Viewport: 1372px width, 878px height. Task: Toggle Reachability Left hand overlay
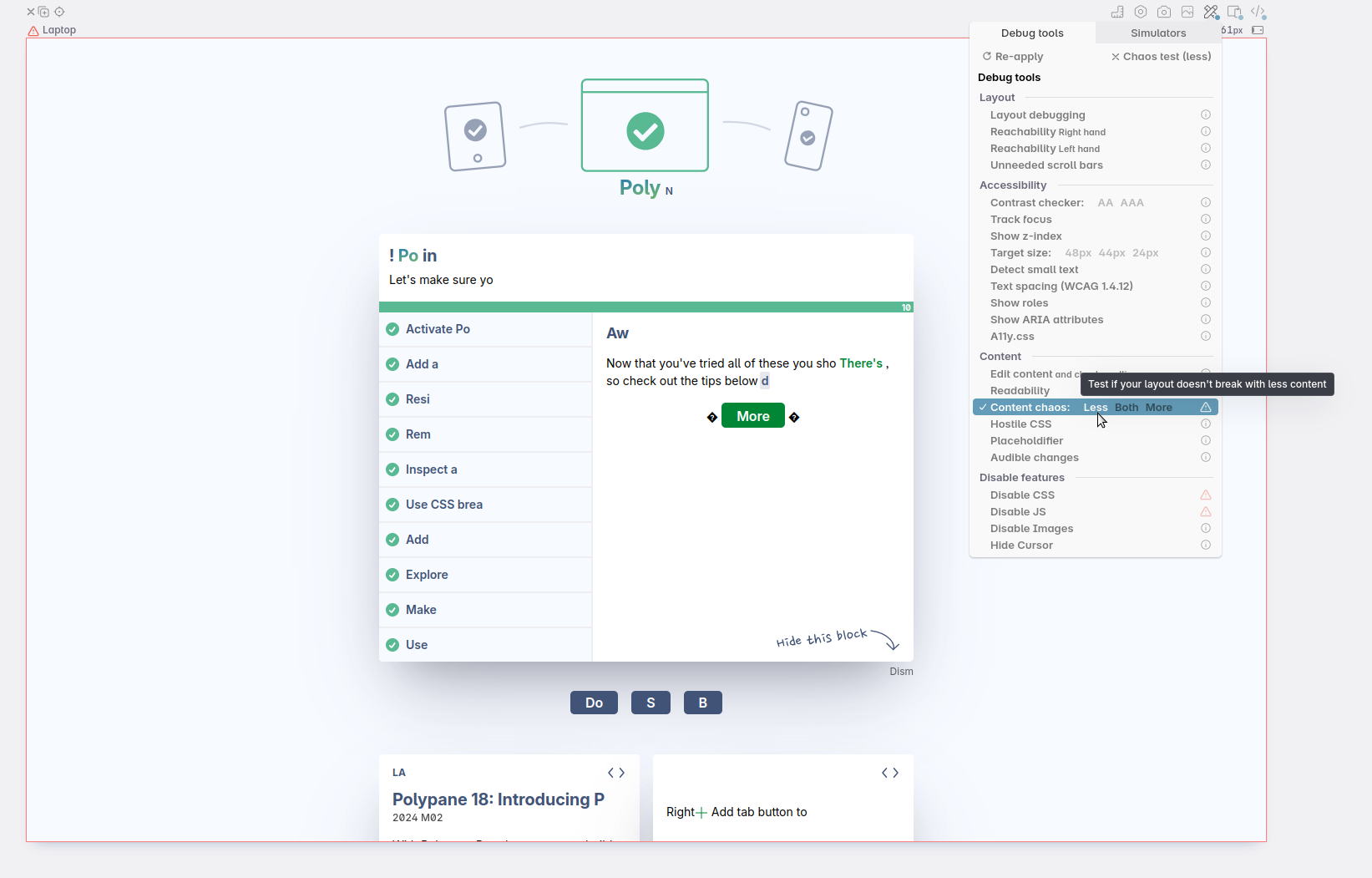pos(1045,149)
